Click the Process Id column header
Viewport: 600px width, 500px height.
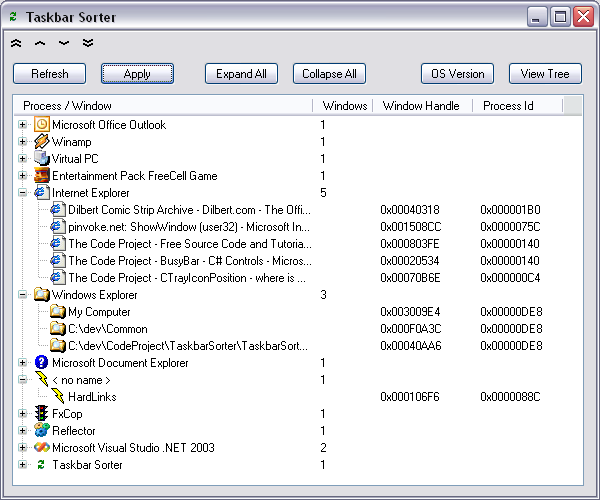coord(518,106)
